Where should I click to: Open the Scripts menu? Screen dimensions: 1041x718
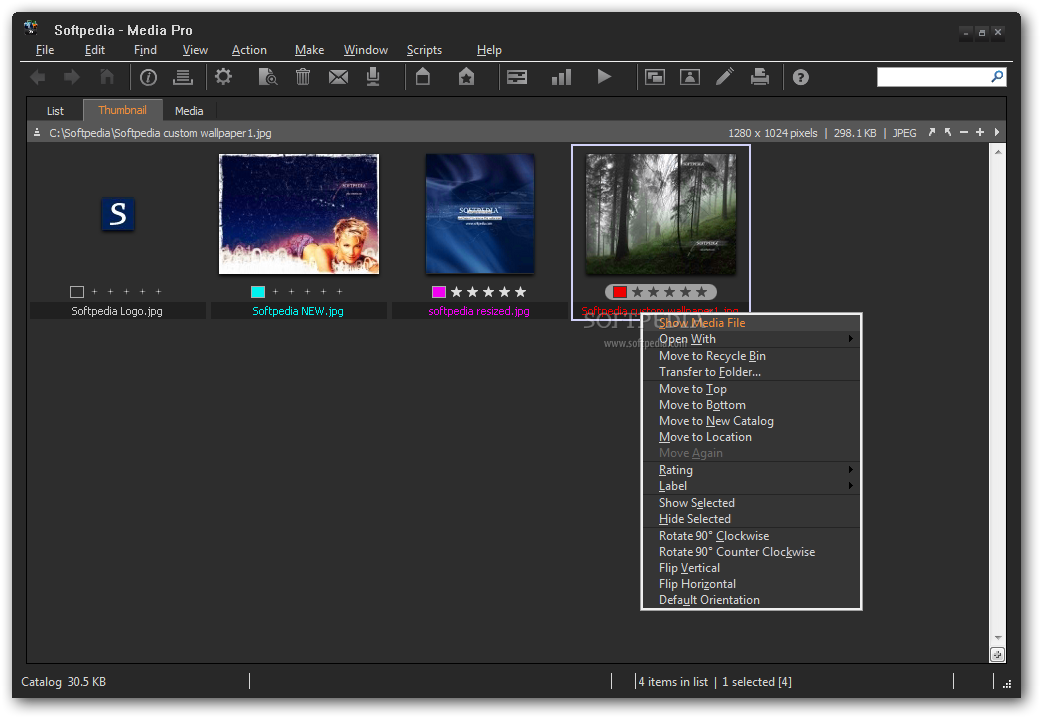point(424,50)
